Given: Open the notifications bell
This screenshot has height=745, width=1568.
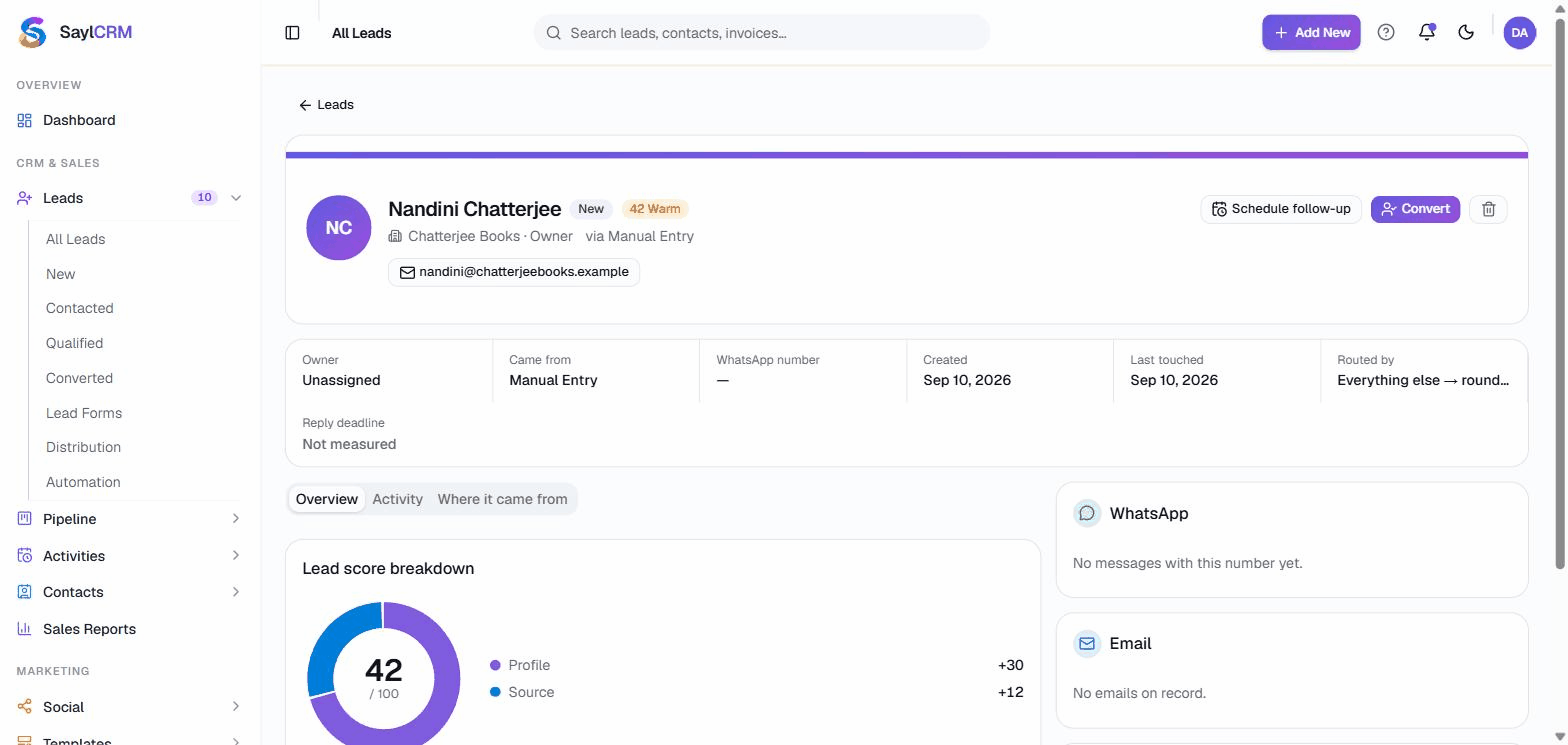Looking at the screenshot, I should click(x=1427, y=32).
